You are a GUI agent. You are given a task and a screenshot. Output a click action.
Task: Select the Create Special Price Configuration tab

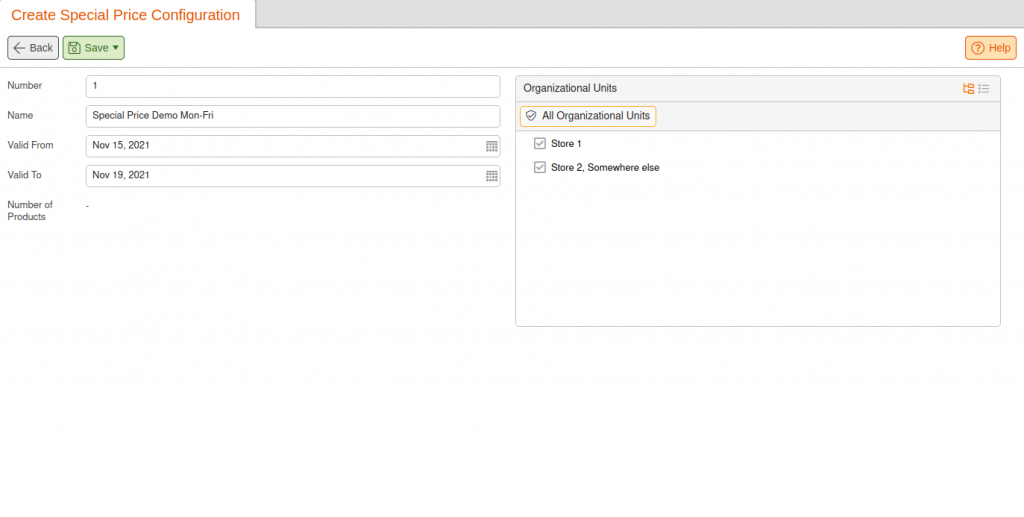click(125, 15)
